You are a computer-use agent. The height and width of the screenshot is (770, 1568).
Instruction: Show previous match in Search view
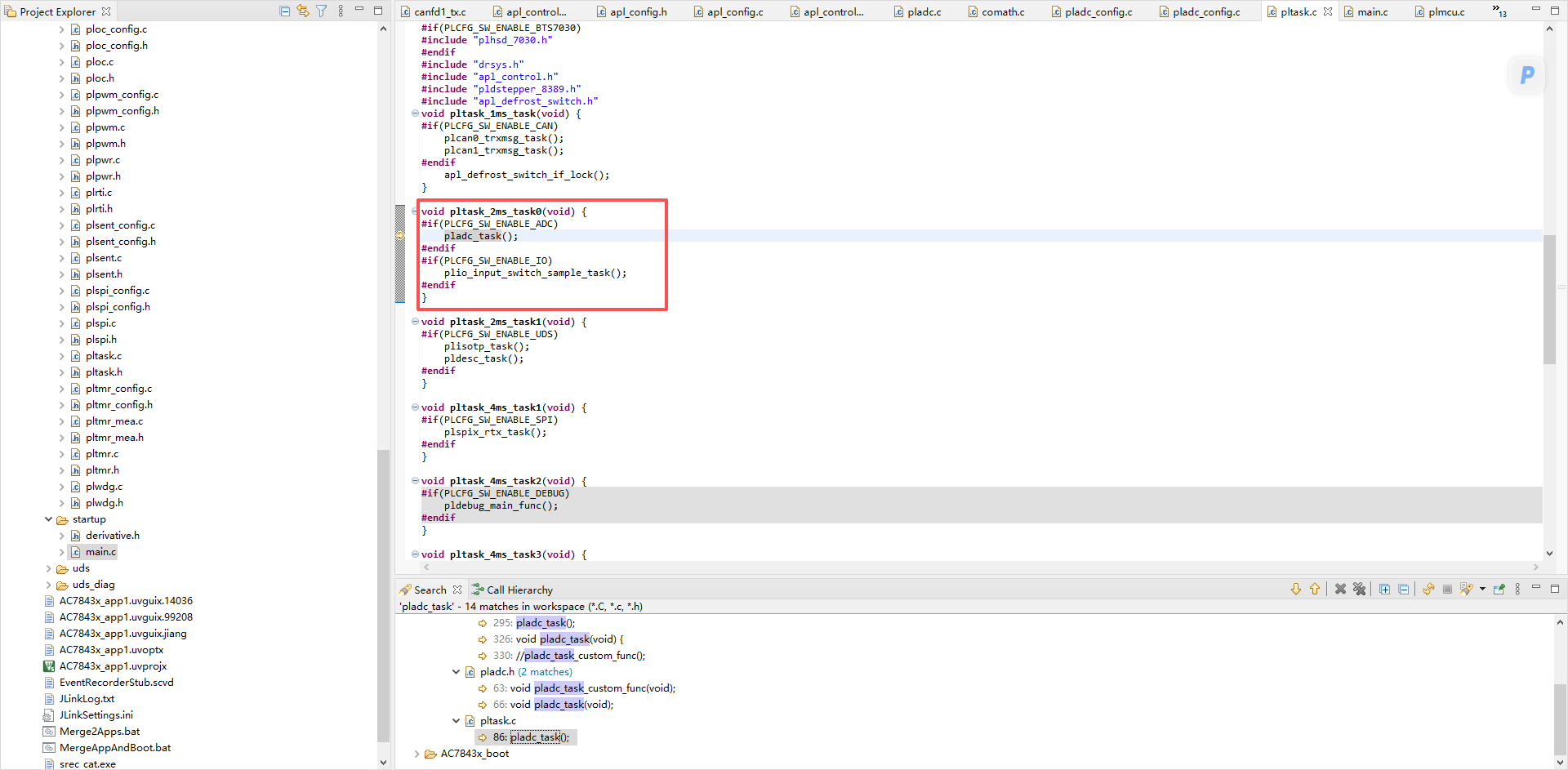pos(1315,590)
